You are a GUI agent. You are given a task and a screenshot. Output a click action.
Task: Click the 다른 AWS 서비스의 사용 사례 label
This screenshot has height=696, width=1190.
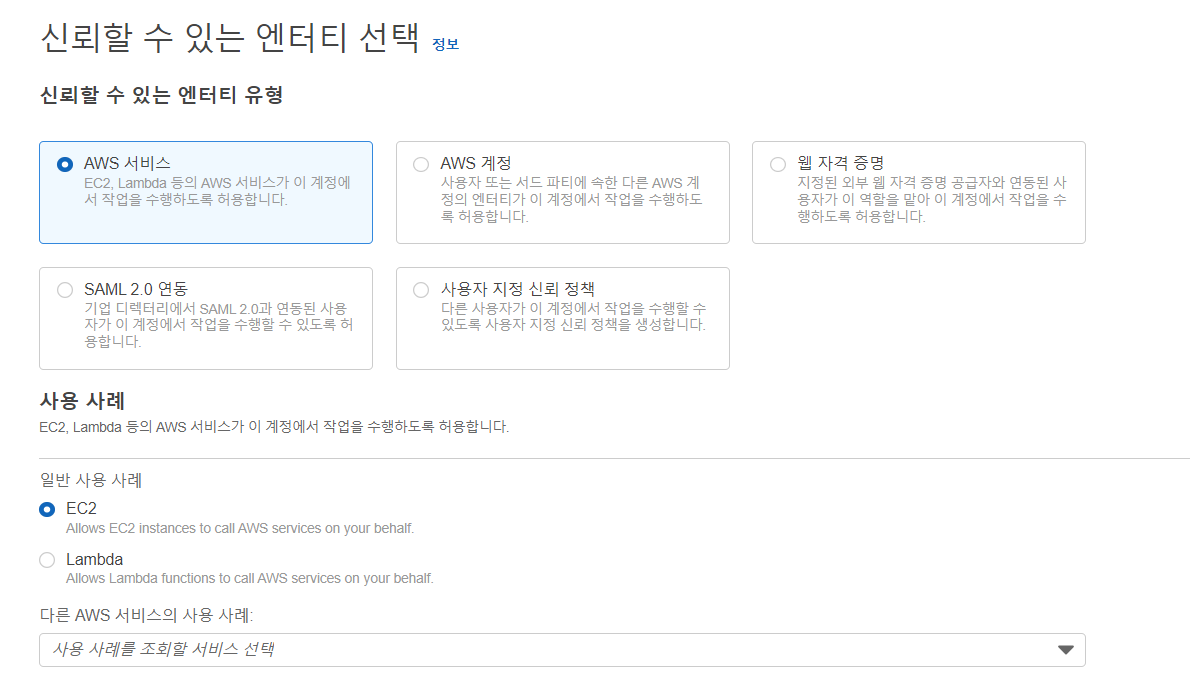pos(146,615)
